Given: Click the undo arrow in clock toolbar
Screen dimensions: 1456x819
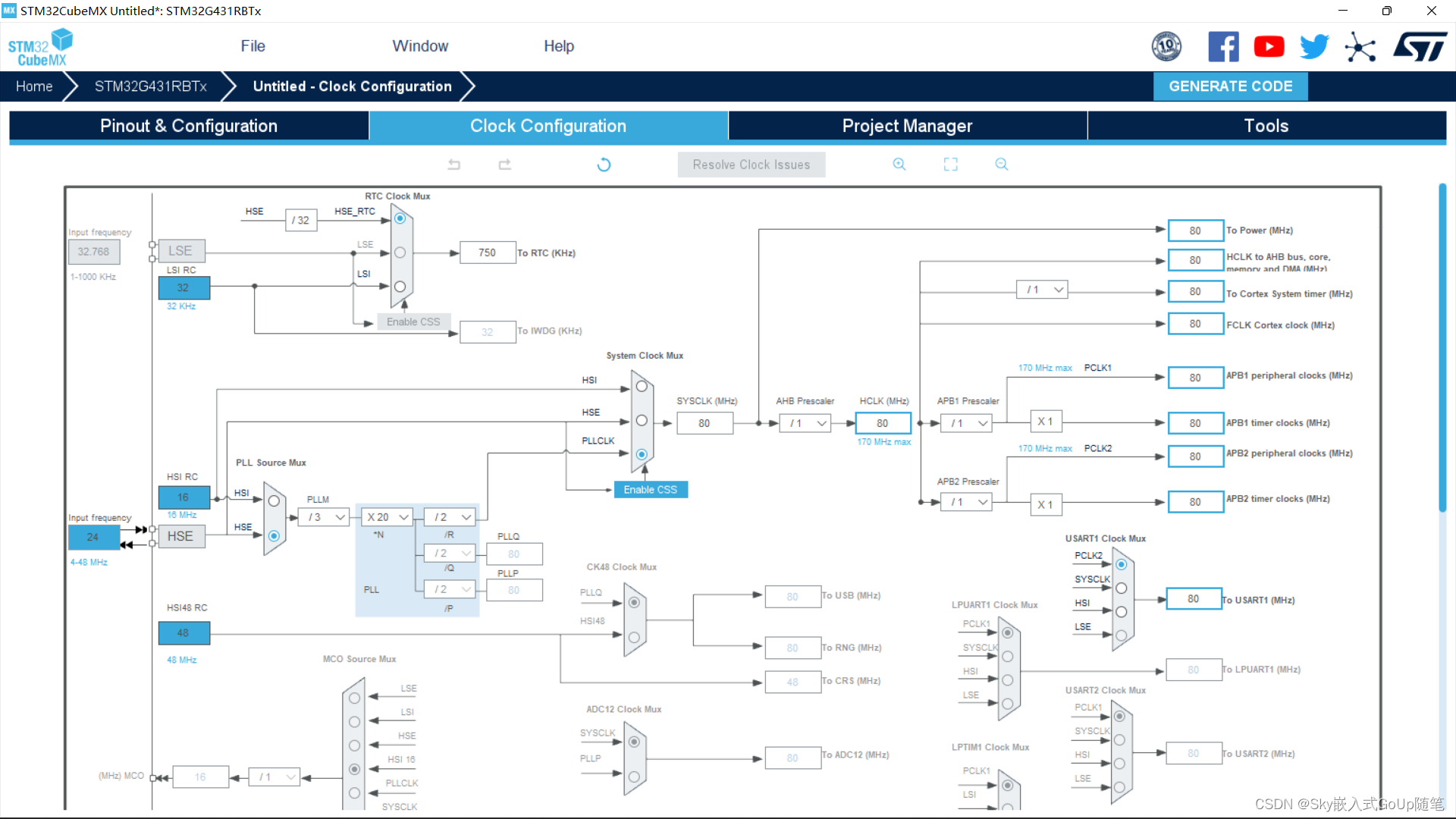Looking at the screenshot, I should click(x=454, y=165).
